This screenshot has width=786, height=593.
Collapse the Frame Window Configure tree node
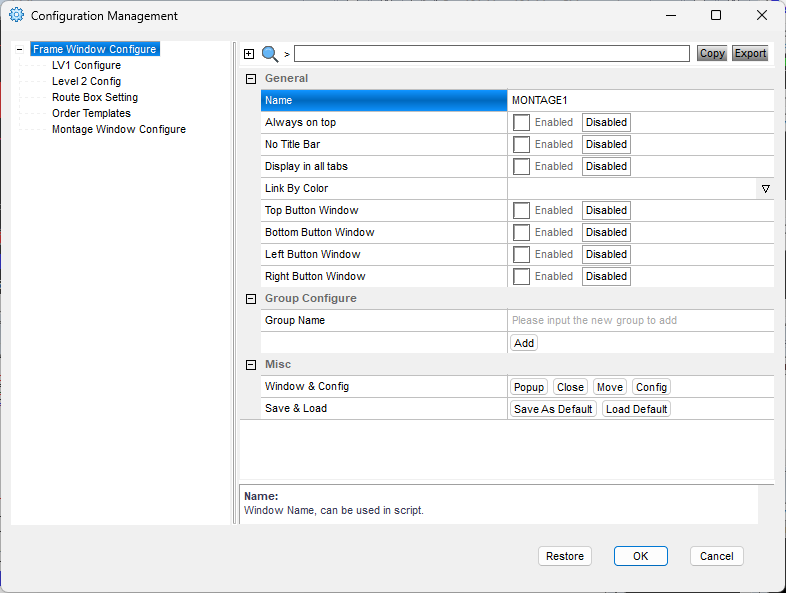(x=20, y=49)
